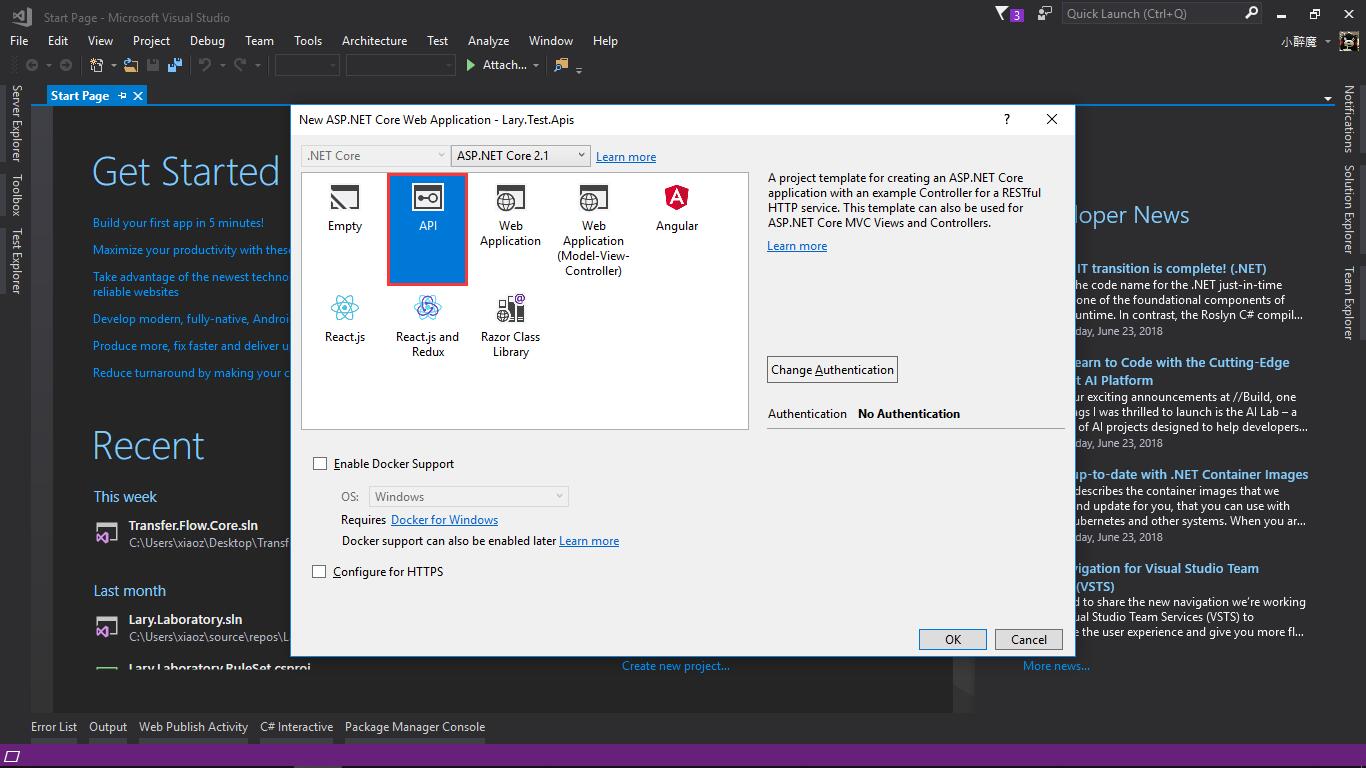Click the Find in Files toolbar icon

point(561,65)
